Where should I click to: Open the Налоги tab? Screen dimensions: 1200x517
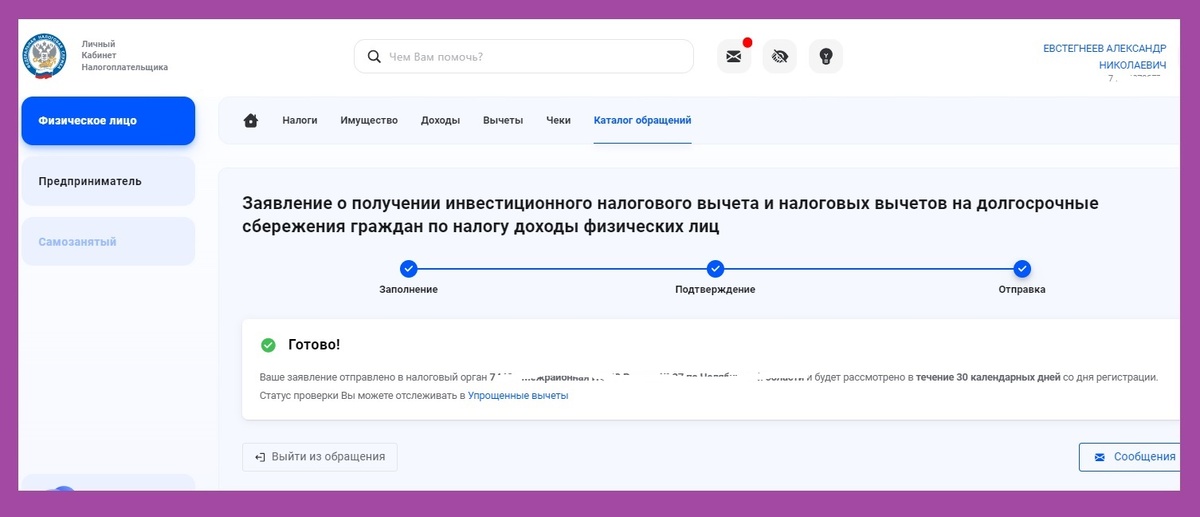tap(300, 120)
